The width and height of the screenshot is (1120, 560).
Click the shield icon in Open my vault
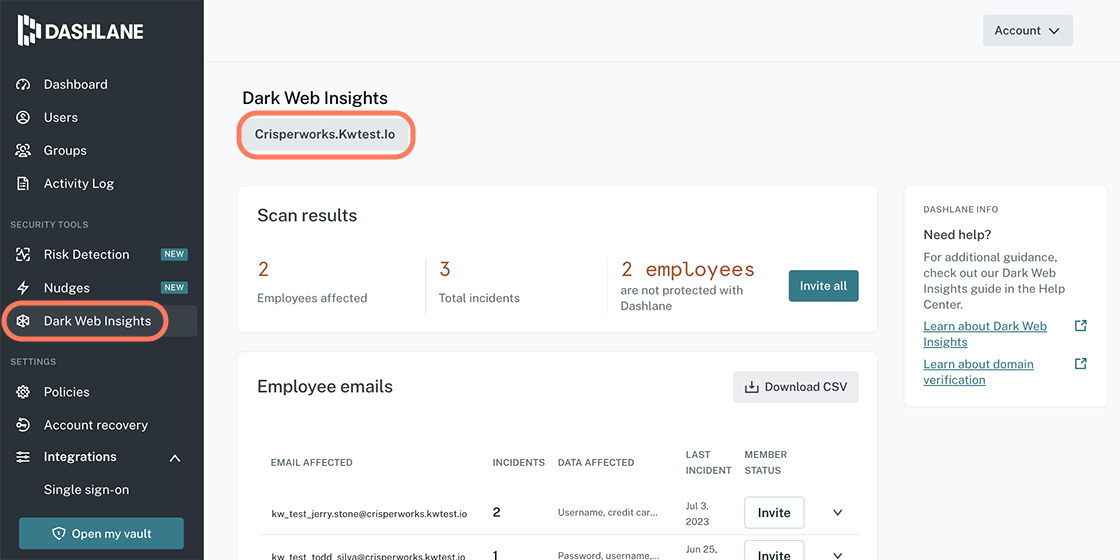pos(59,534)
